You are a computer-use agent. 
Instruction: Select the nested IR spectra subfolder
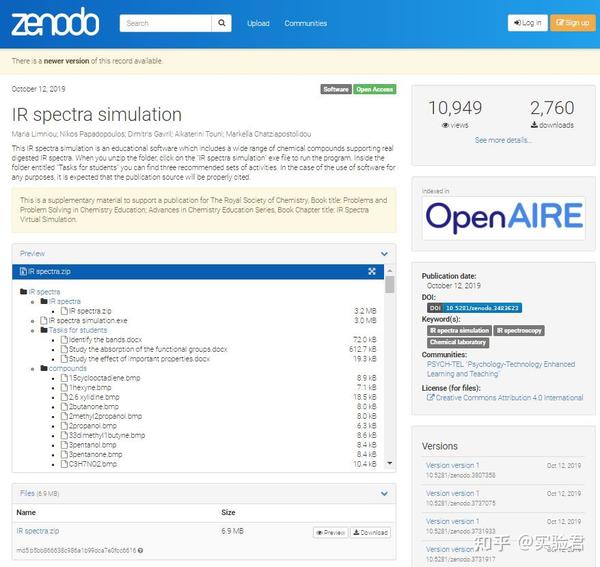tap(65, 301)
